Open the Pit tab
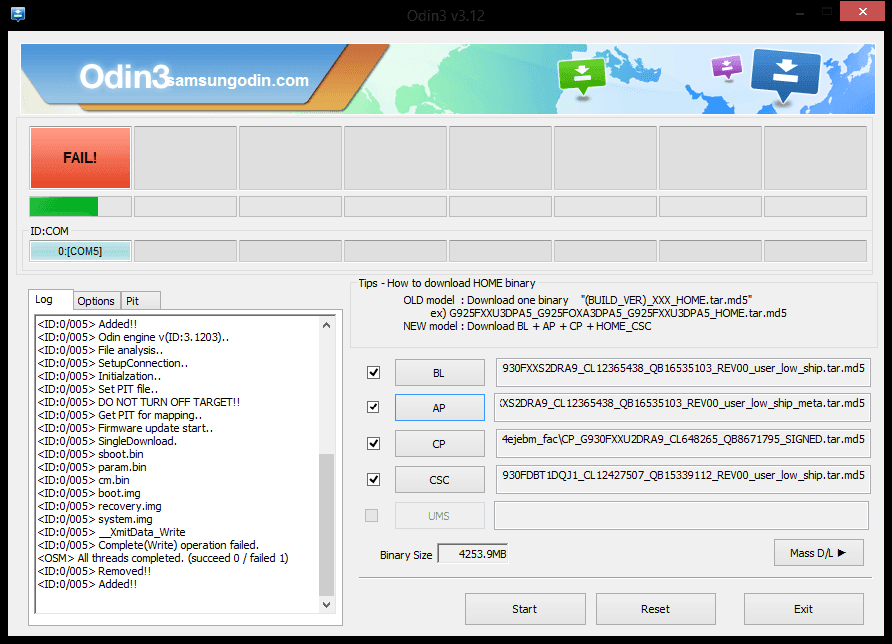Image resolution: width=892 pixels, height=644 pixels. click(141, 301)
